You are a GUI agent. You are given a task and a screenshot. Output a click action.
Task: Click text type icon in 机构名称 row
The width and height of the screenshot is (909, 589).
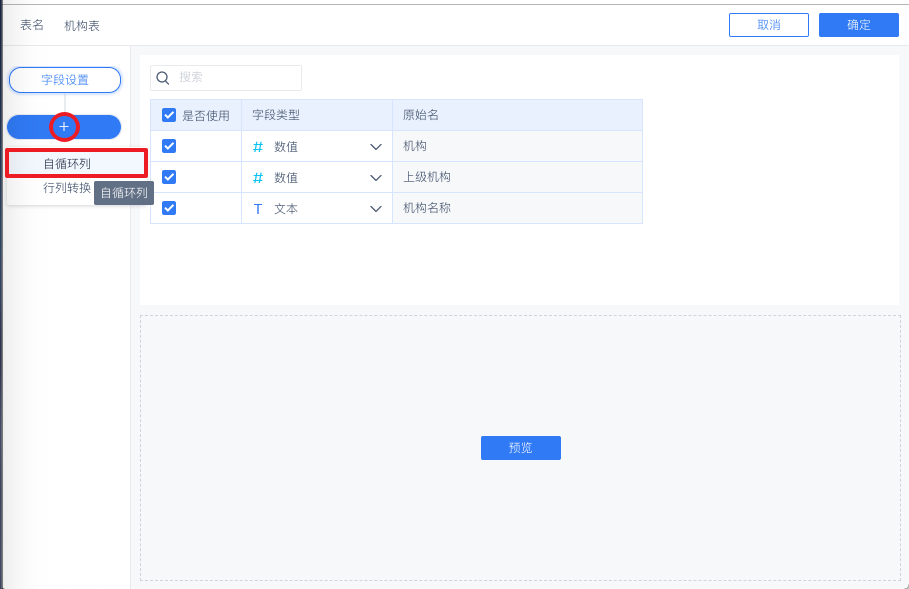coord(258,208)
